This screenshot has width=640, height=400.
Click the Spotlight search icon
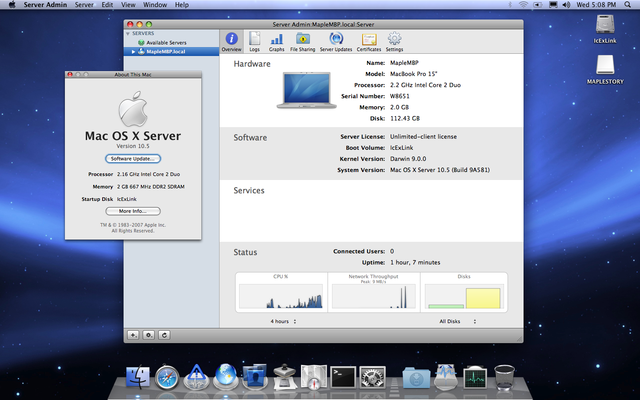627,4
